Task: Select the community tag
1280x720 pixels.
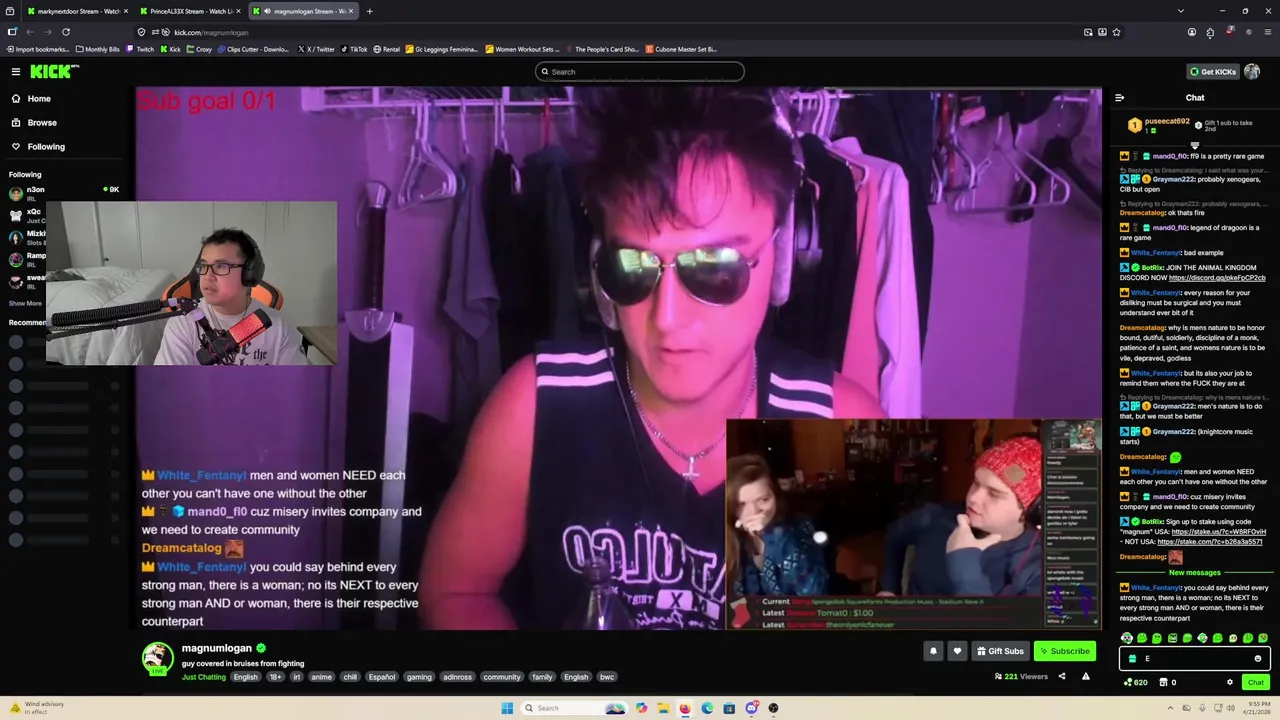Action: click(x=502, y=677)
